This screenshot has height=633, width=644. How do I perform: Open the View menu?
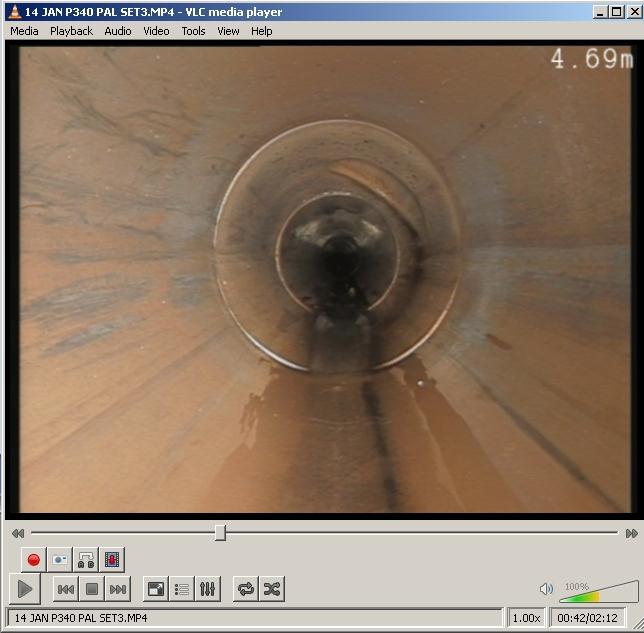pos(228,31)
